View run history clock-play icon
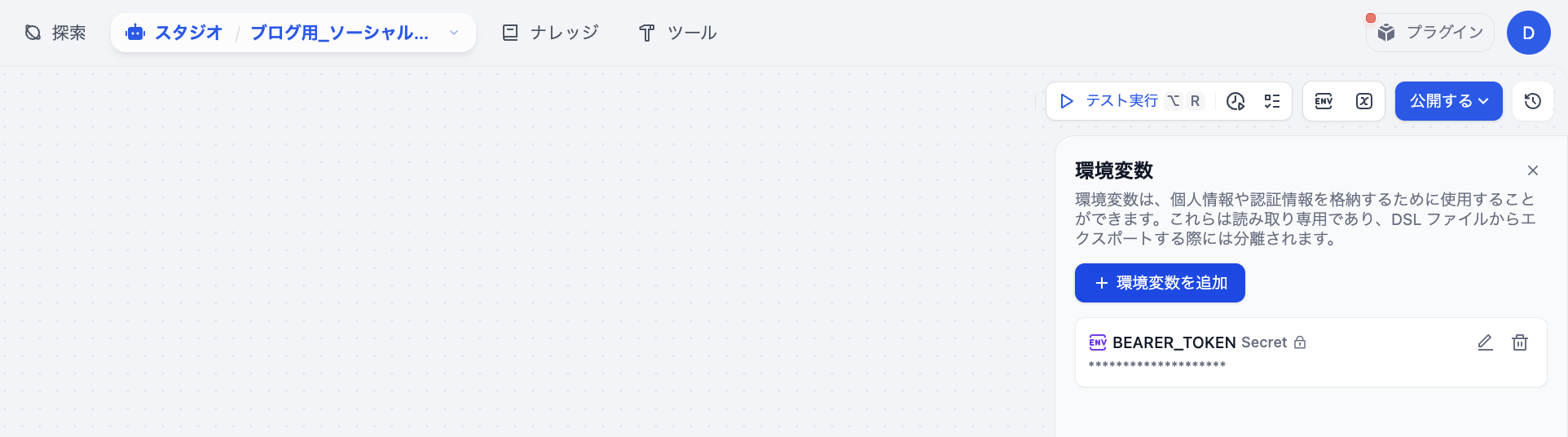The height and width of the screenshot is (437, 1568). tap(1235, 101)
